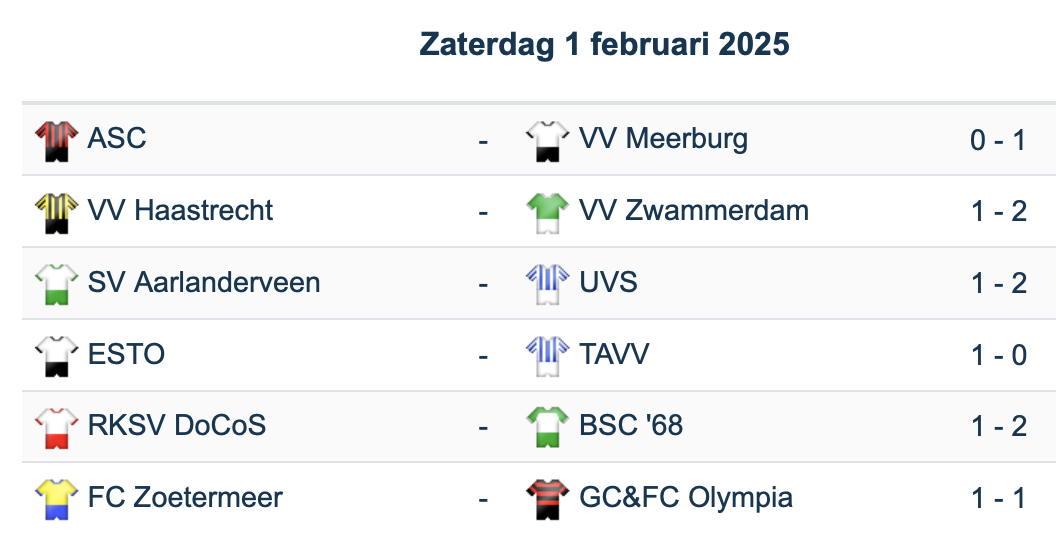This screenshot has width=1056, height=560.
Task: Open the VV Meerburg team link
Action: point(663,138)
